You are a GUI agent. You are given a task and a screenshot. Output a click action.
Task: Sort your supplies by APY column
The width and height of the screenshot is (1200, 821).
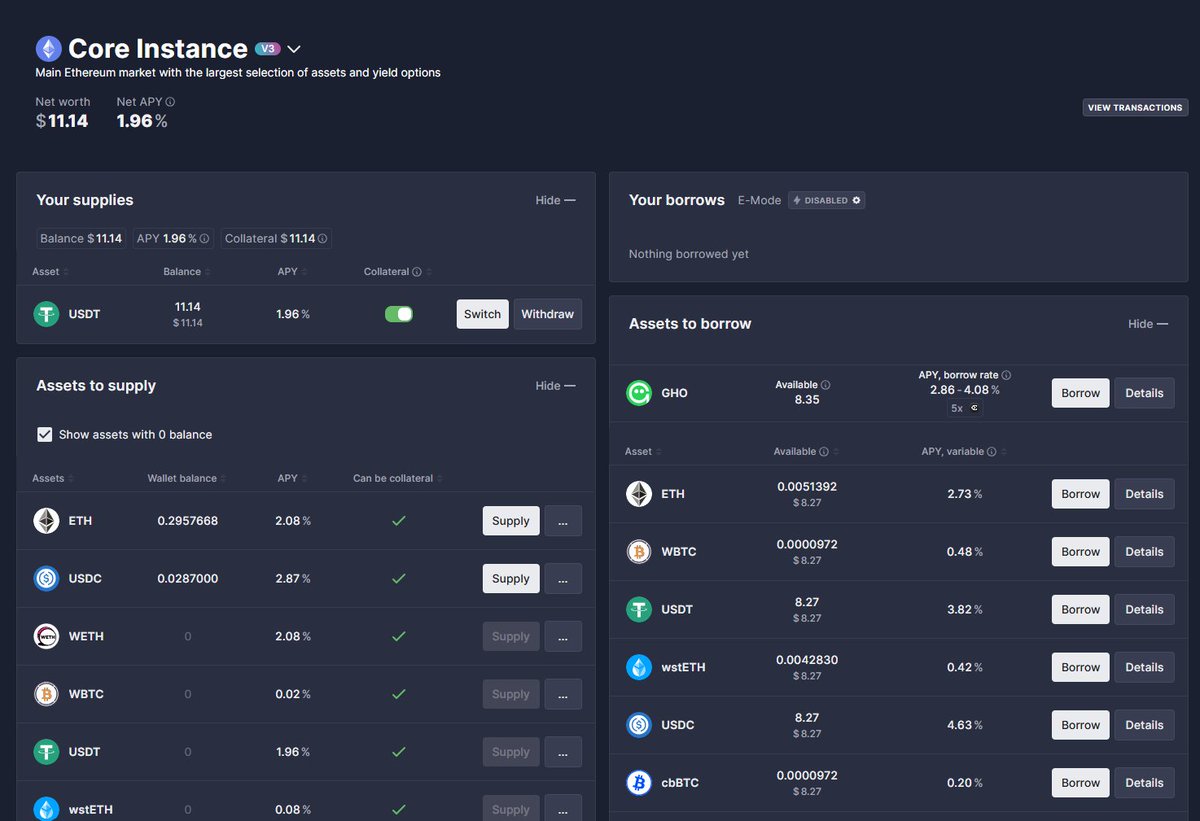point(291,272)
